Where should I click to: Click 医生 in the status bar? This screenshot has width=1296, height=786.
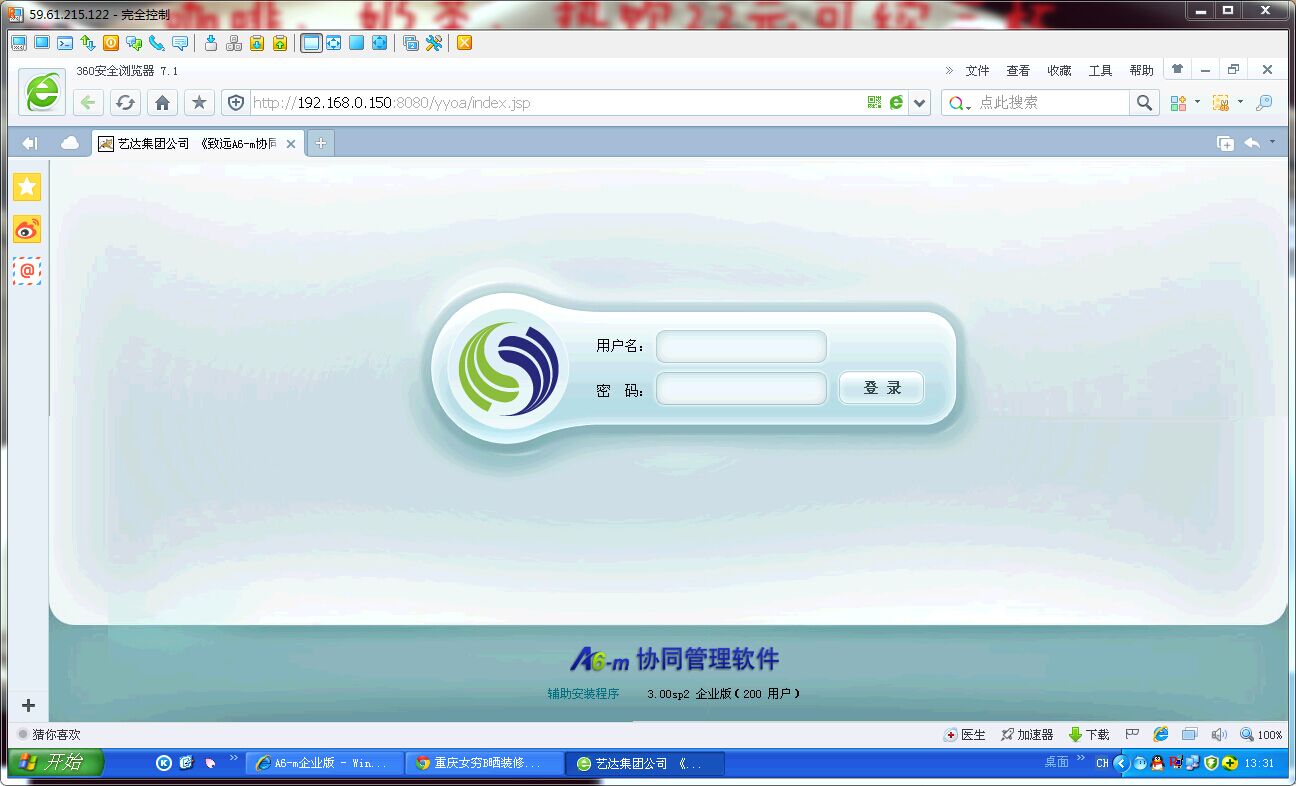pyautogui.click(x=965, y=734)
